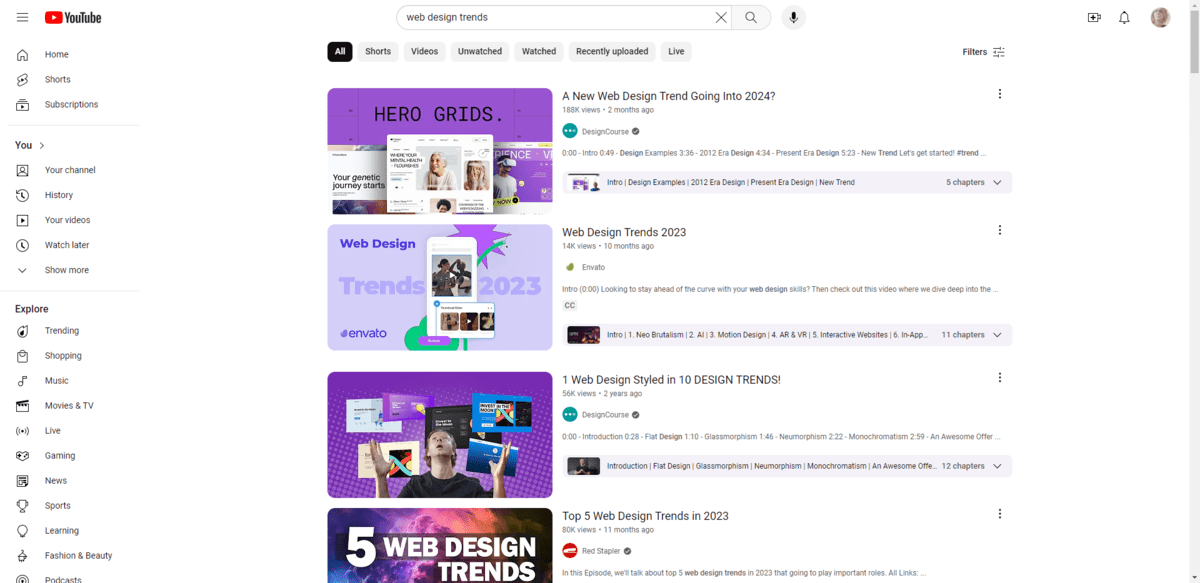
Task: Expand the 5 chapters list
Action: coord(996,183)
